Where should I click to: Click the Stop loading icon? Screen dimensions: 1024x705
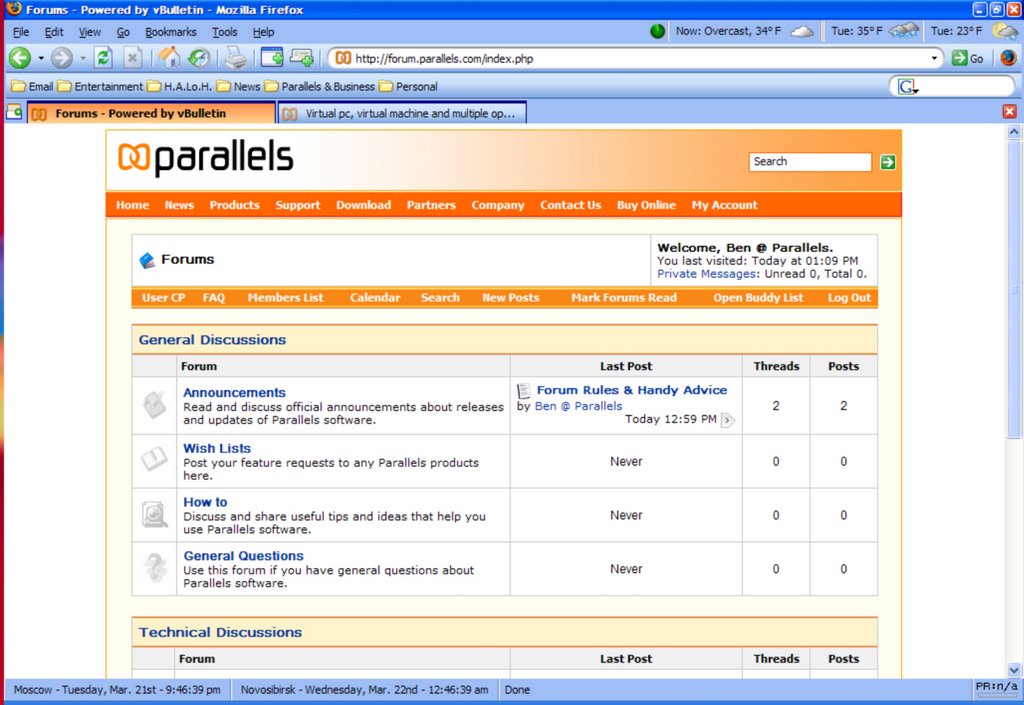(132, 58)
